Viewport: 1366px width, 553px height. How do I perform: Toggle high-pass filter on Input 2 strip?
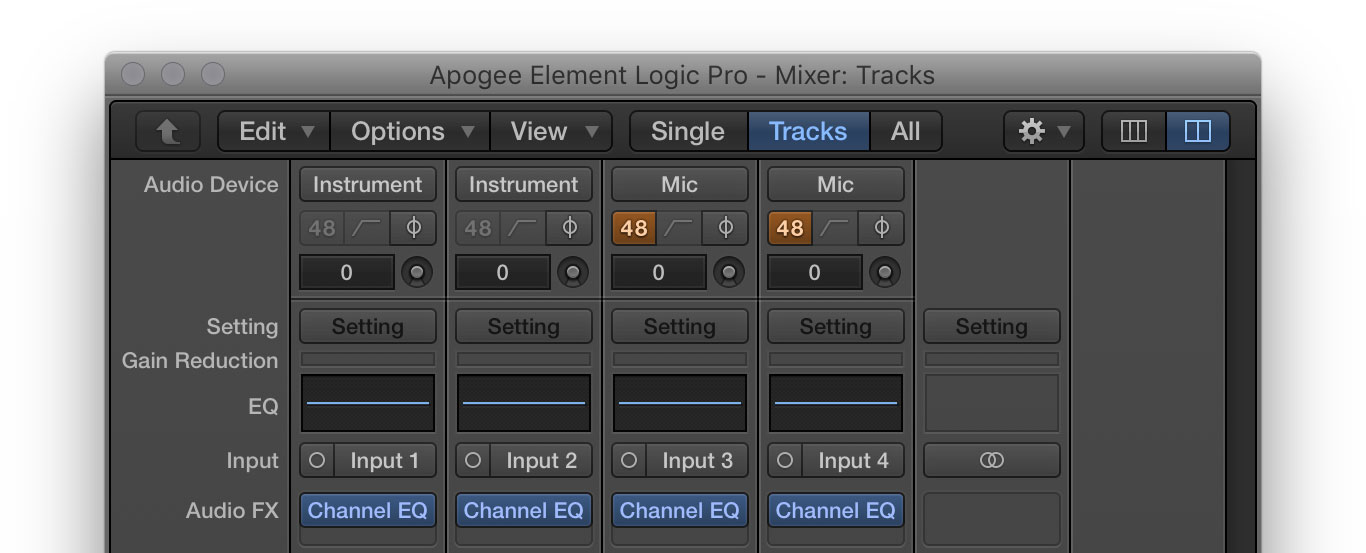(523, 228)
